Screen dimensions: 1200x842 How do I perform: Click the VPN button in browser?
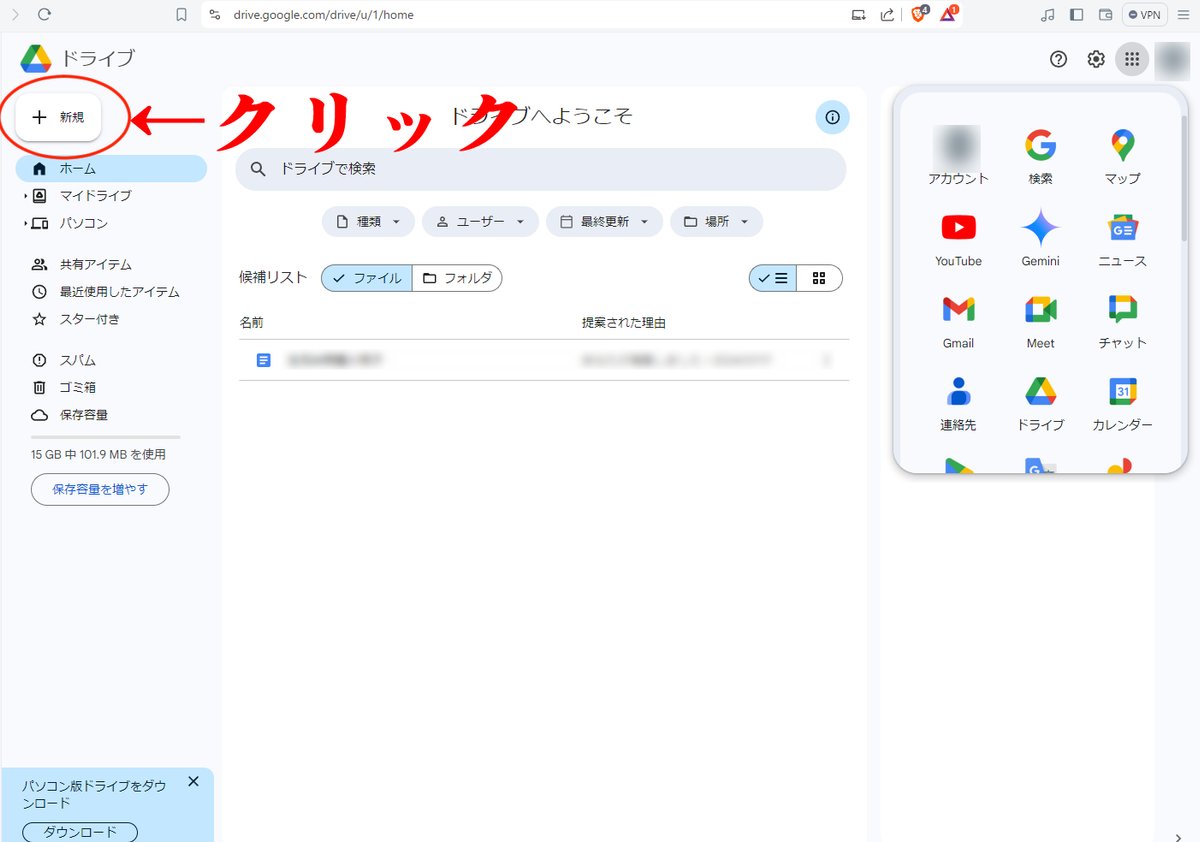[x=1146, y=15]
